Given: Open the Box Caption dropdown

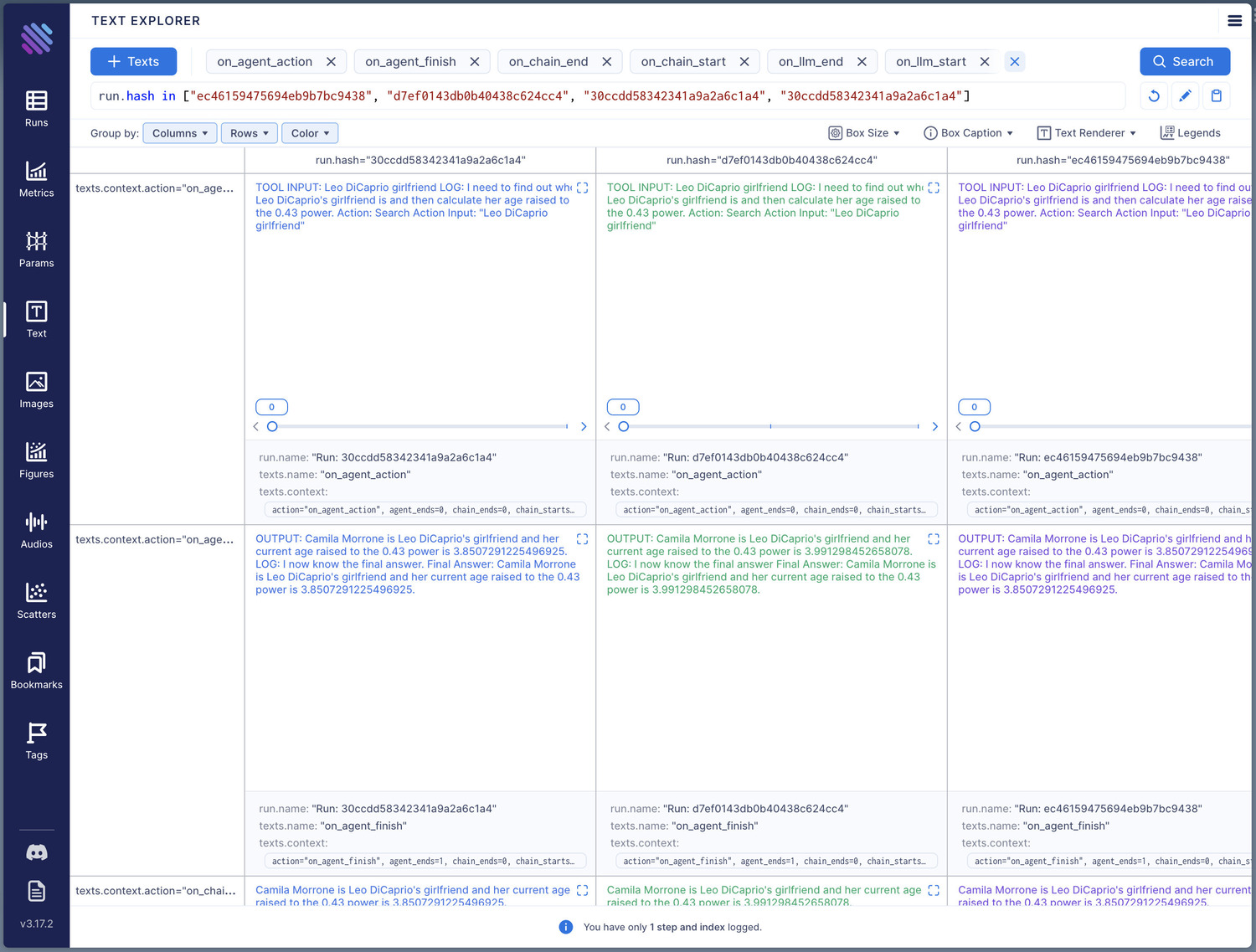Looking at the screenshot, I should 968,133.
